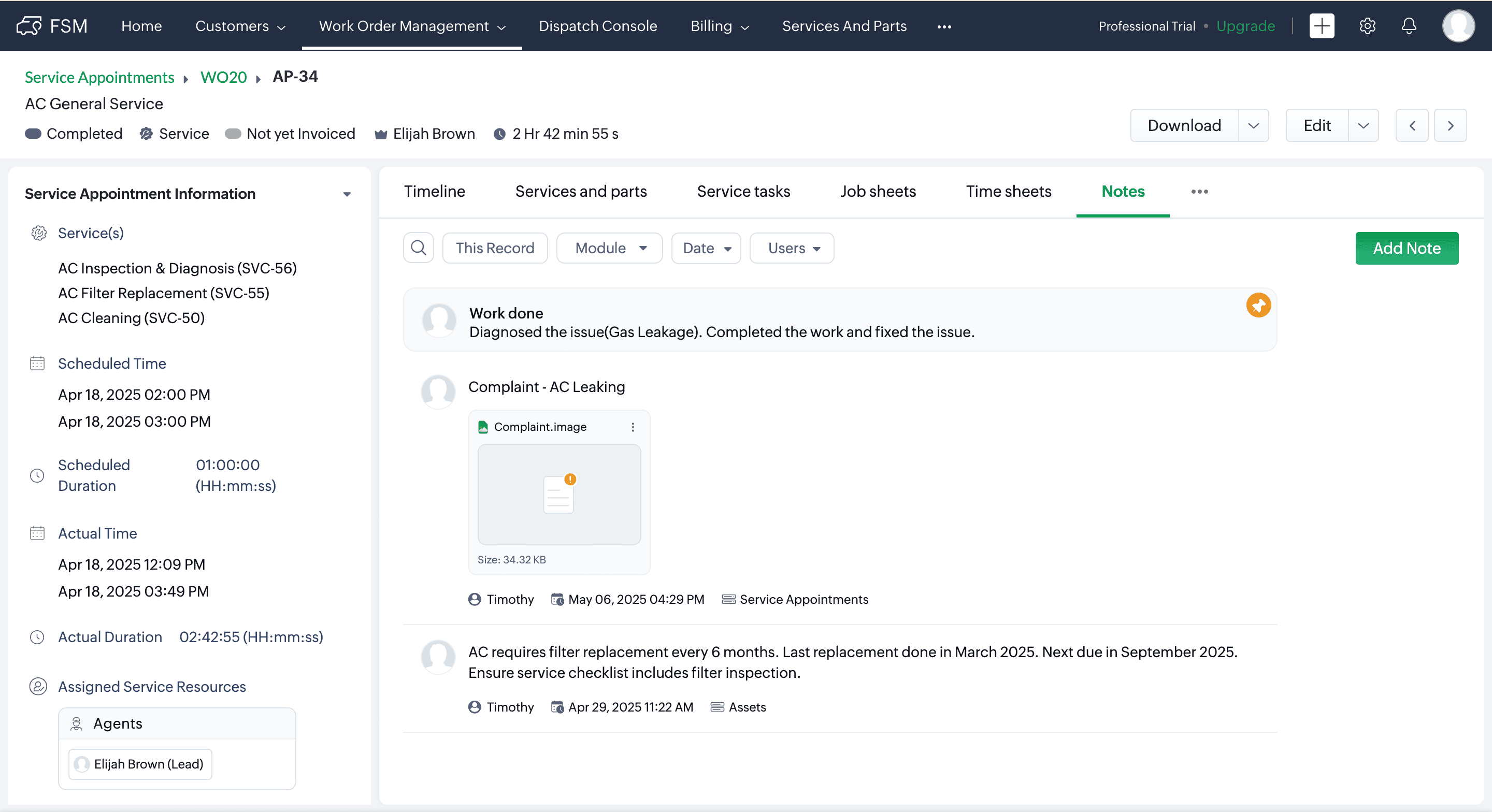Click the user profile avatar
The width and height of the screenshot is (1492, 812).
pos(1458,26)
